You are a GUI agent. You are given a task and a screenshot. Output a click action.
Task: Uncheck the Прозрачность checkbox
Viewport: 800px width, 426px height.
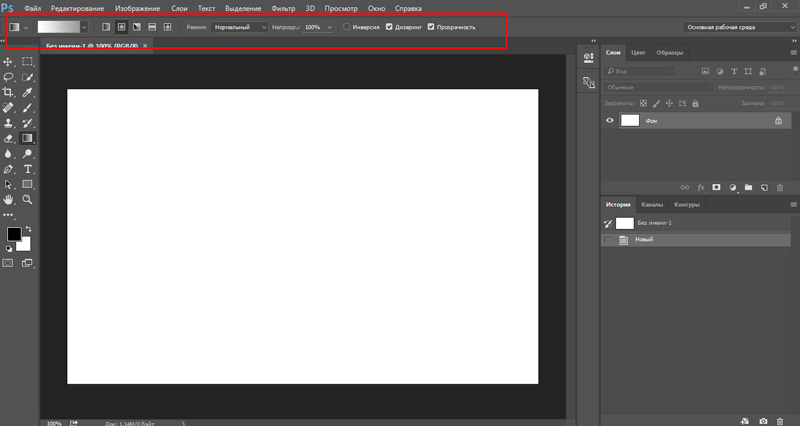[431, 27]
